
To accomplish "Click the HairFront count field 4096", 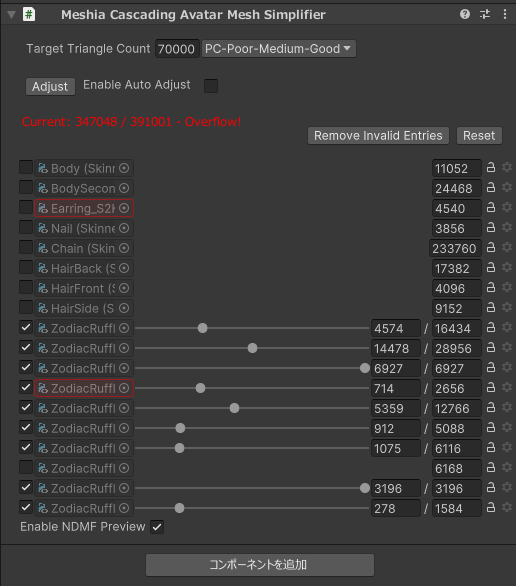I will (457, 288).
